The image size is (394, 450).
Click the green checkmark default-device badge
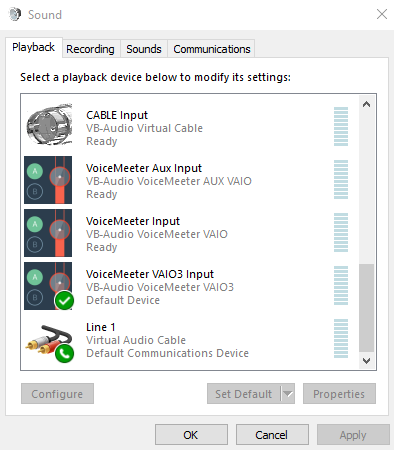(64, 300)
